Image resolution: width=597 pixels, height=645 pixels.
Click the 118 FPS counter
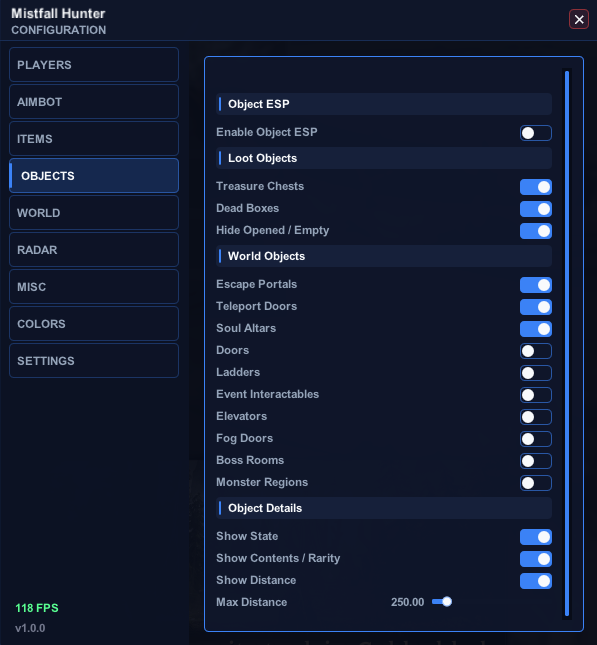[x=37, y=608]
